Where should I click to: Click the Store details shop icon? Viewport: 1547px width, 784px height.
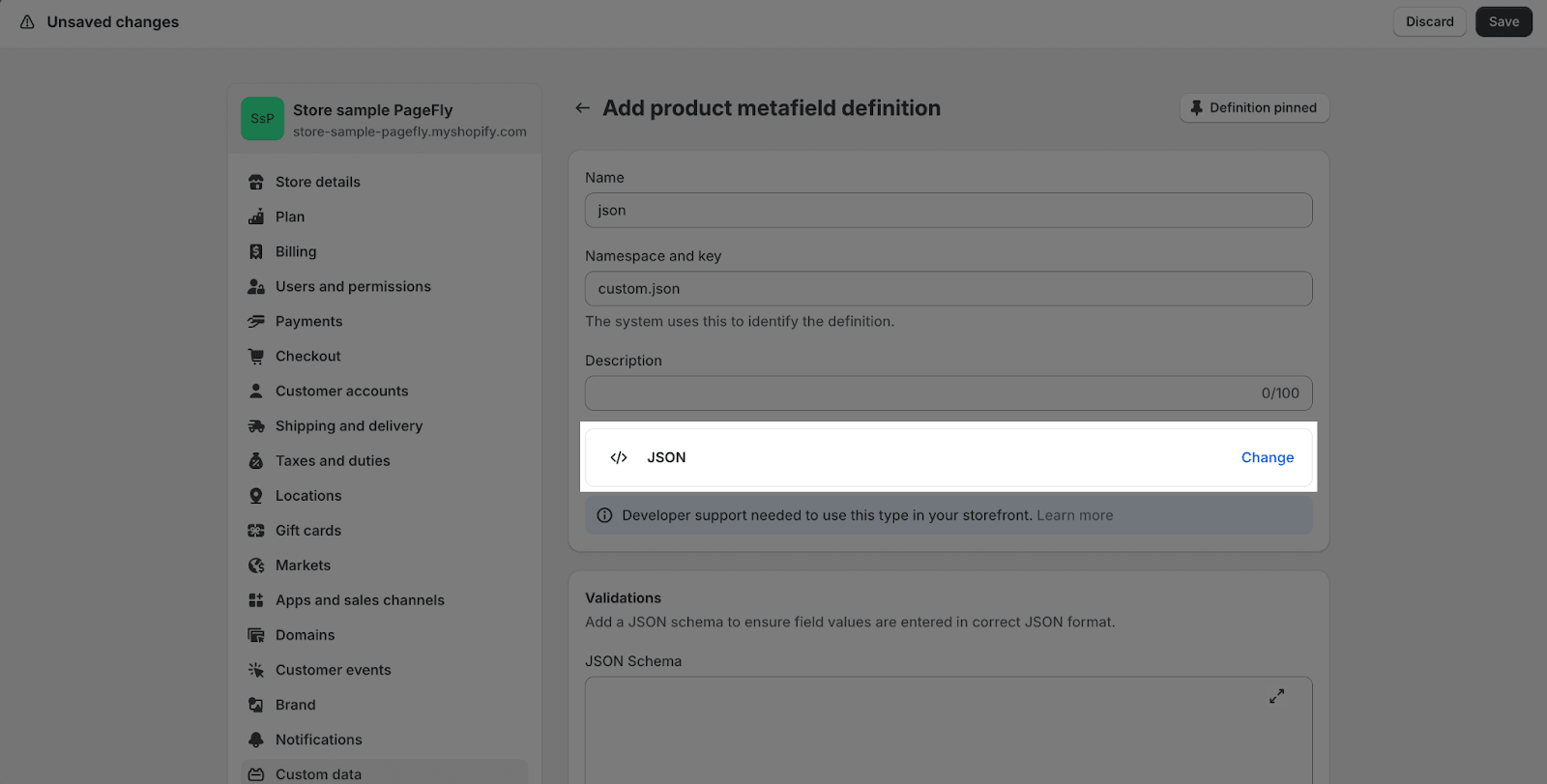(x=256, y=182)
